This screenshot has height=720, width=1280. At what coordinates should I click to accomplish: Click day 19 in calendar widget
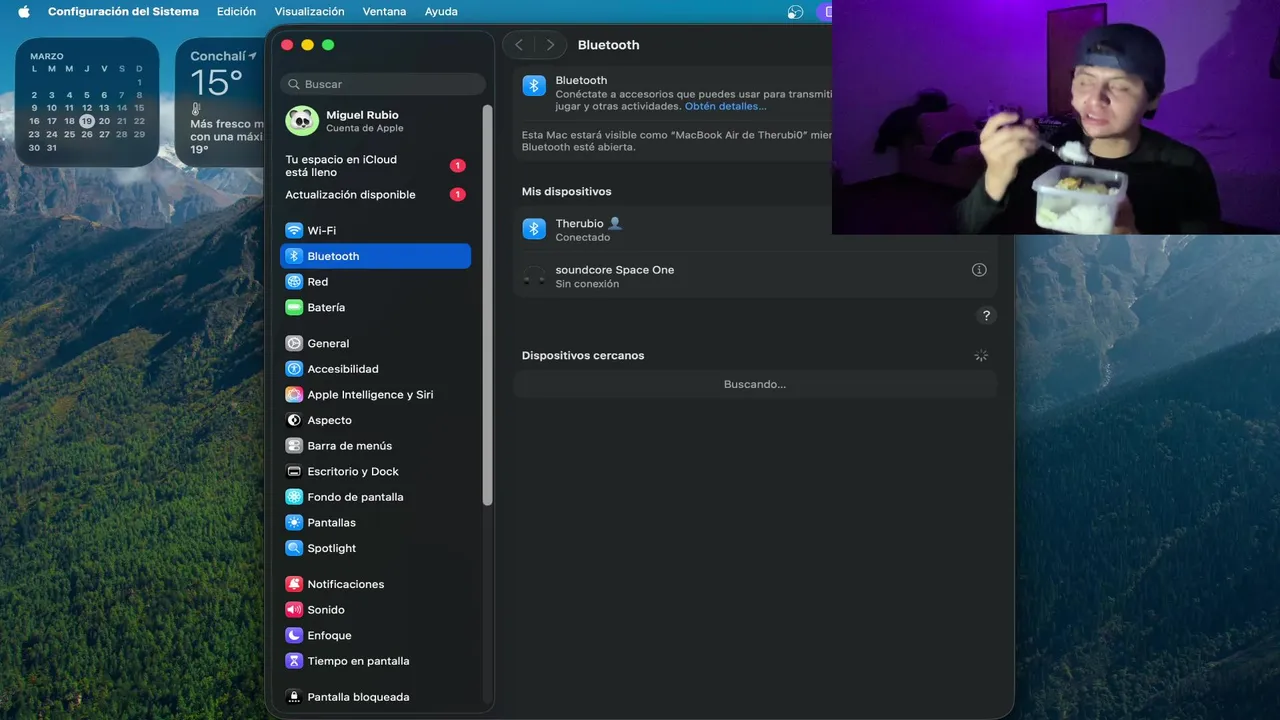click(87, 121)
